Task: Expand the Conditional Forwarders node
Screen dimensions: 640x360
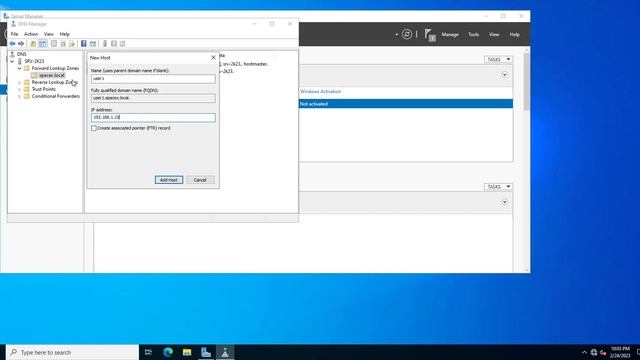Action: [x=19, y=97]
